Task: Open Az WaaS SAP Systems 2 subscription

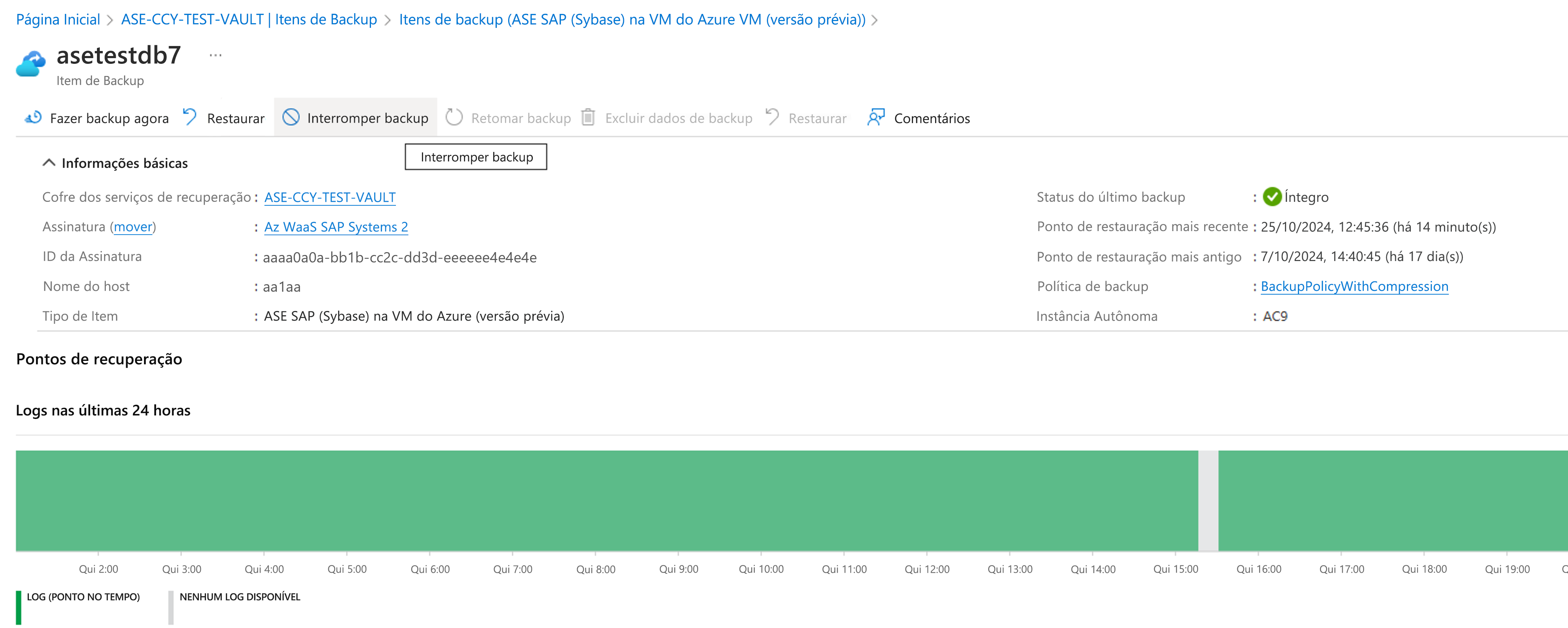Action: [336, 227]
